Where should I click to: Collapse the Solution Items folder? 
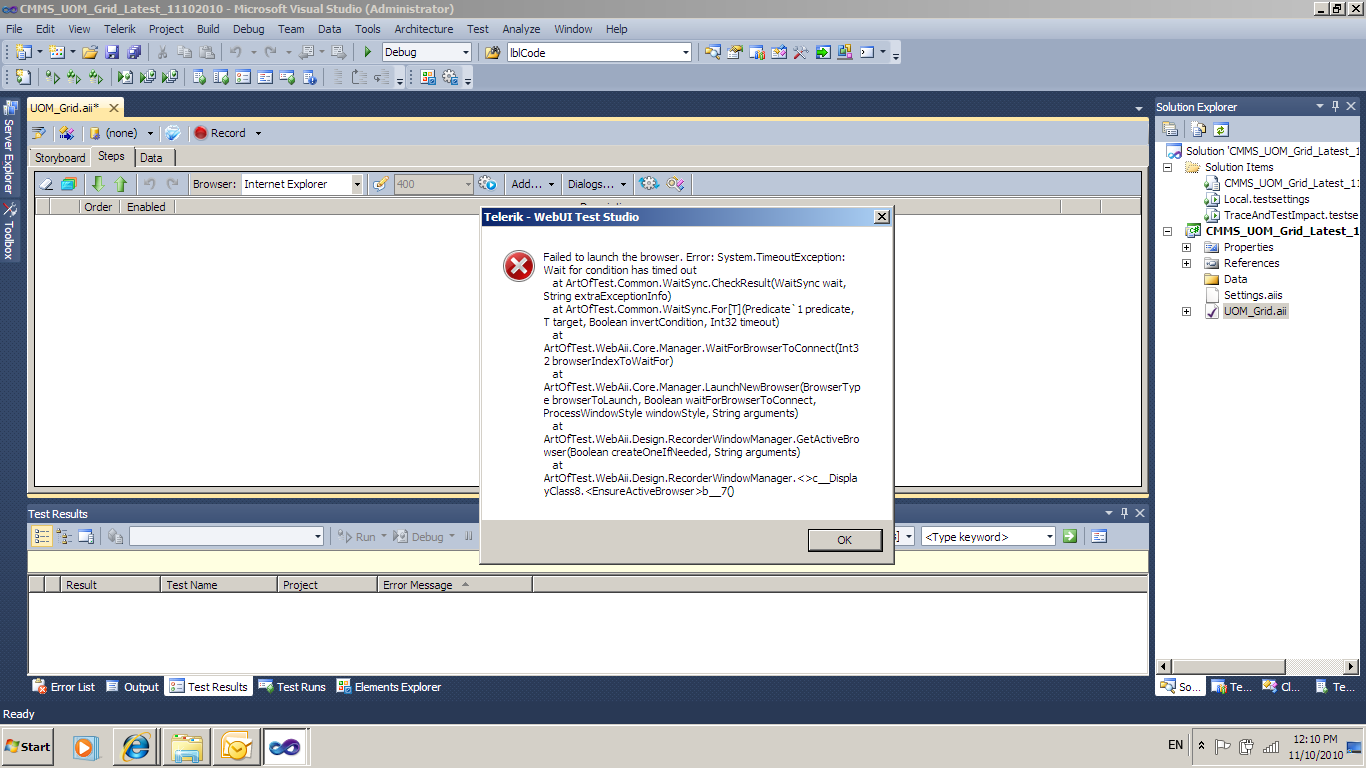pyautogui.click(x=1167, y=167)
